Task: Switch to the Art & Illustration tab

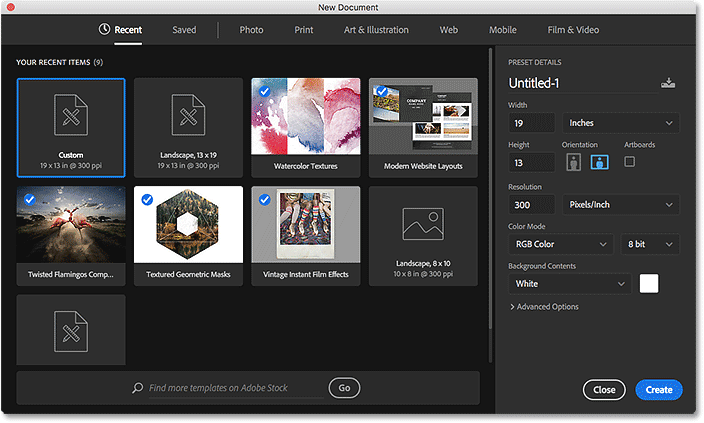Action: (374, 30)
